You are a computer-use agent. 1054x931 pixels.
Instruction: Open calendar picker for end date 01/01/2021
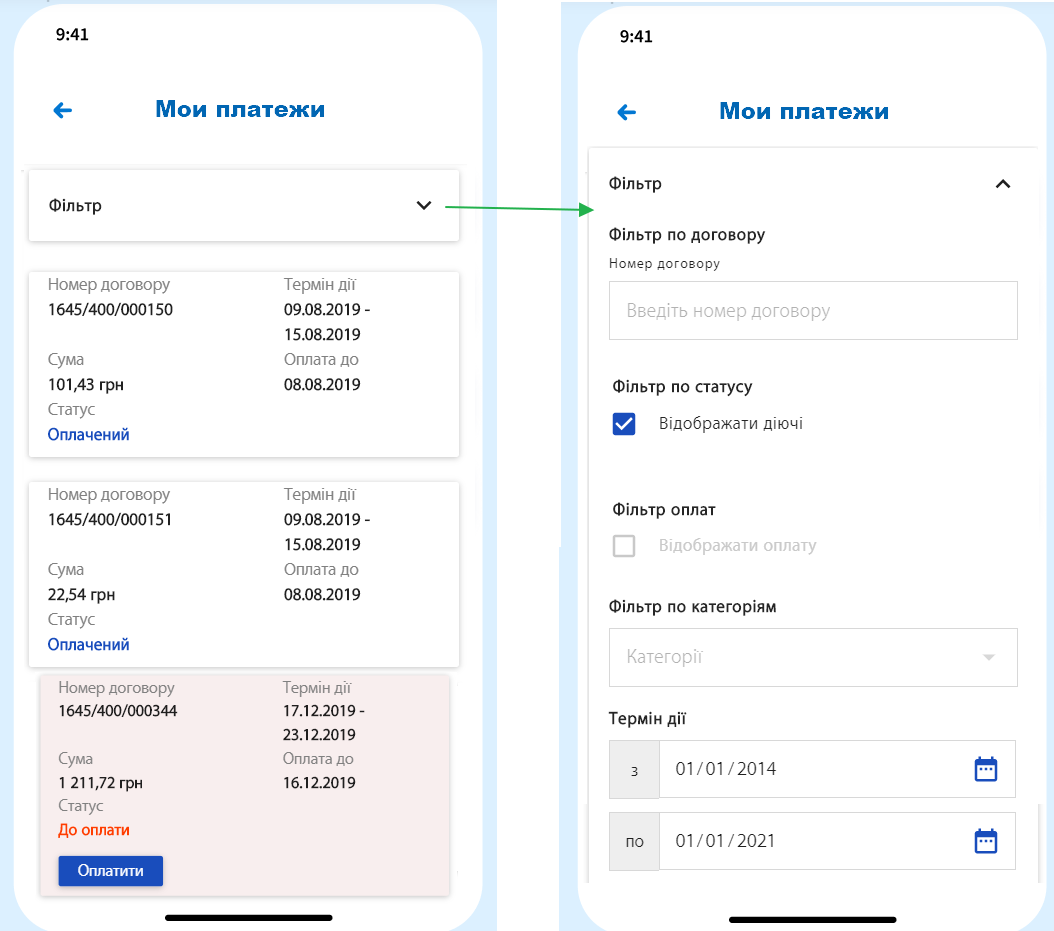986,841
